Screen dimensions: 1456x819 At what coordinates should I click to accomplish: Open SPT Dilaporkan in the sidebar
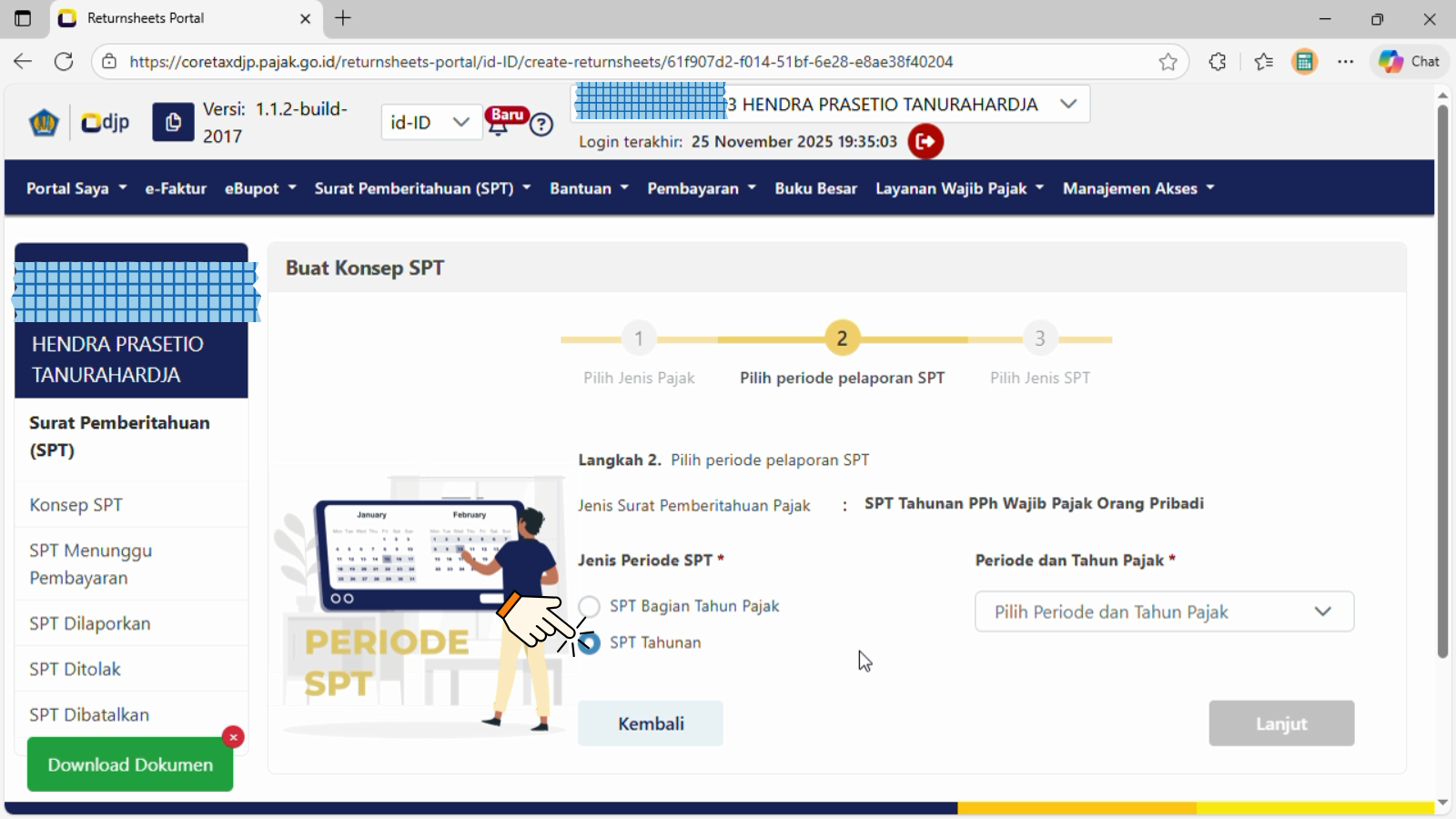point(90,623)
